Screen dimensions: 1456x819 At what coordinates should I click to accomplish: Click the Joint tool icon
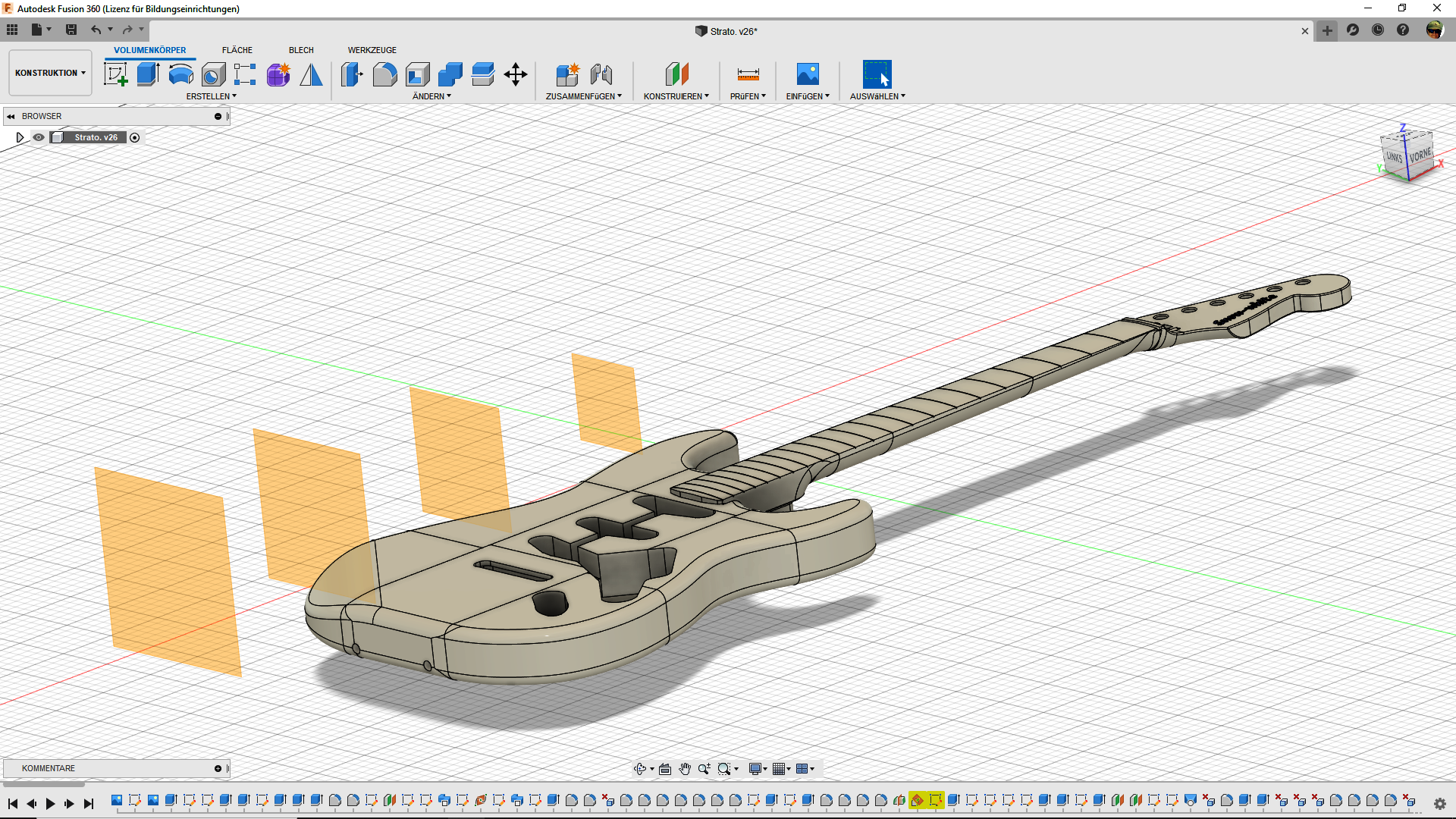[x=601, y=74]
